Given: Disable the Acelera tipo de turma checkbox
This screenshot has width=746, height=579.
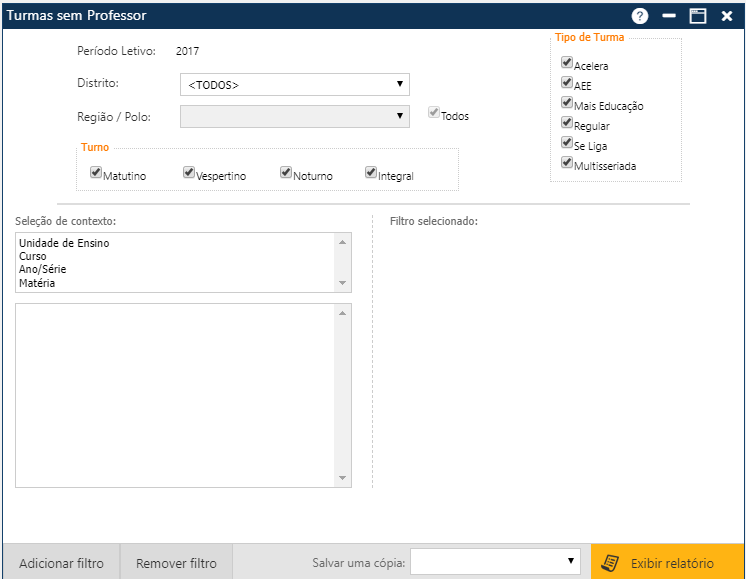Looking at the screenshot, I should (x=567, y=62).
